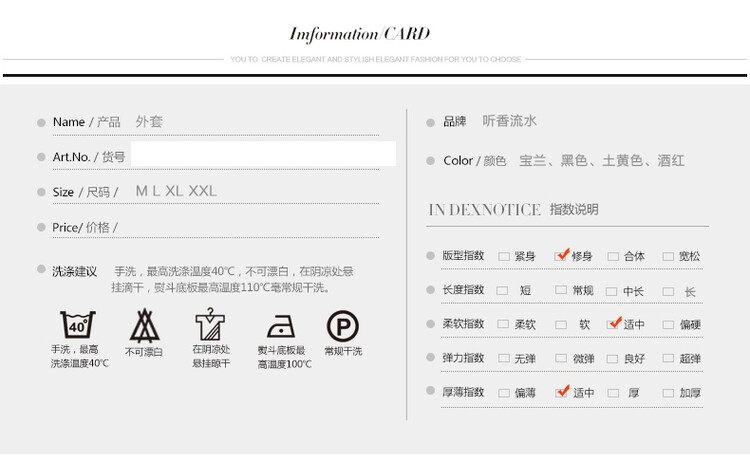The image size is (750, 461).
Task: Click the 听香流水 brand name
Action: click(x=510, y=121)
